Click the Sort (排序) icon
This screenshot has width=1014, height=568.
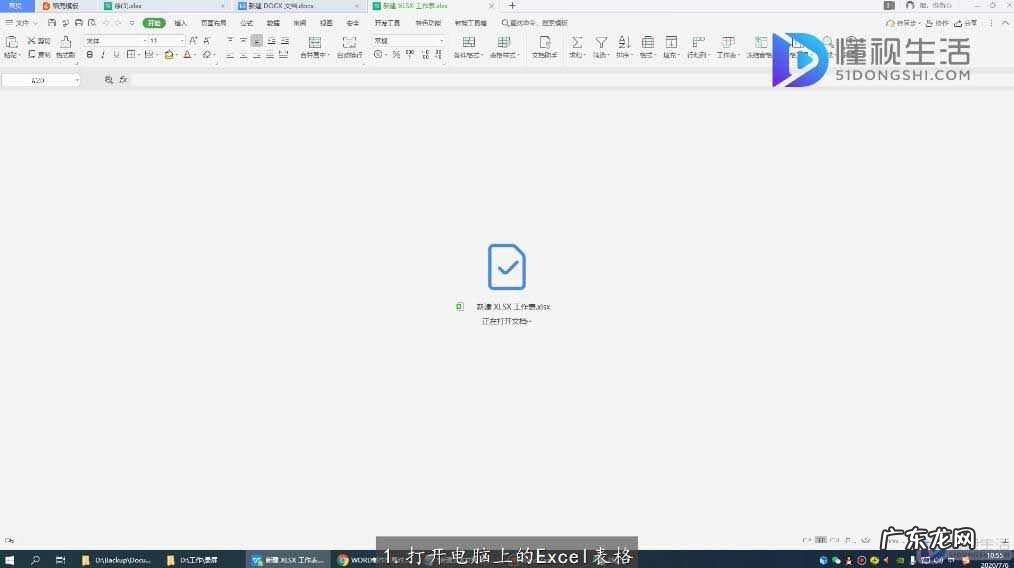point(624,42)
